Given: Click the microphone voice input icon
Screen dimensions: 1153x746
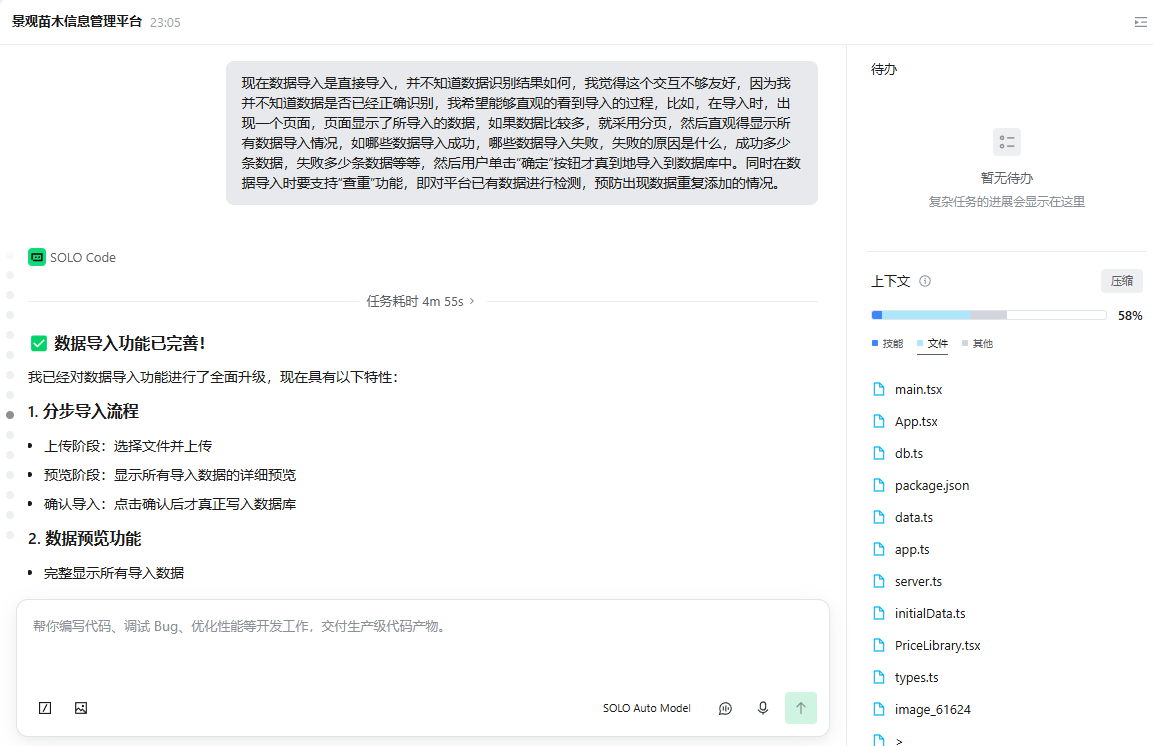Looking at the screenshot, I should [x=763, y=708].
